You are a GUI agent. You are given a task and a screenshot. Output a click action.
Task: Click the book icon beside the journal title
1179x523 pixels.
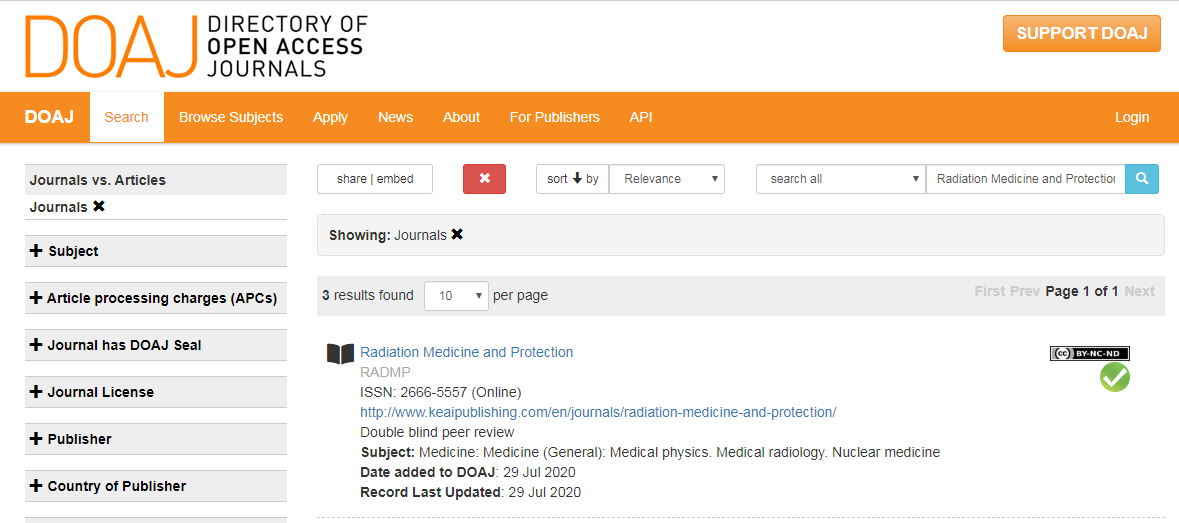pos(340,354)
